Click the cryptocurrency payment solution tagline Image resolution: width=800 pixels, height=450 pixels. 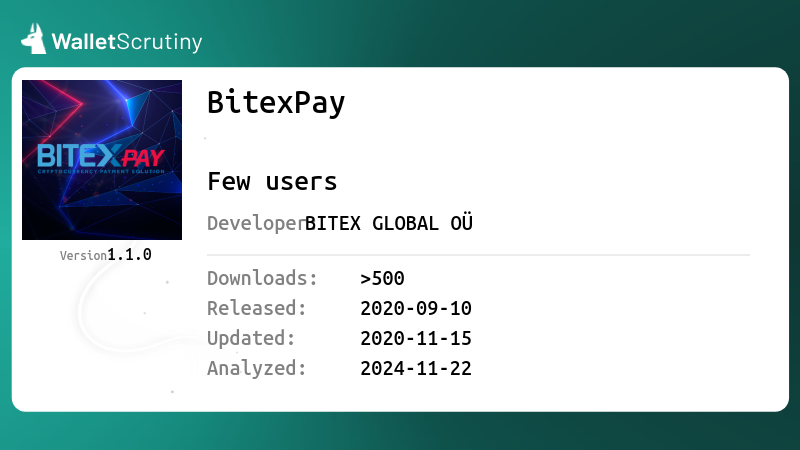click(101, 171)
